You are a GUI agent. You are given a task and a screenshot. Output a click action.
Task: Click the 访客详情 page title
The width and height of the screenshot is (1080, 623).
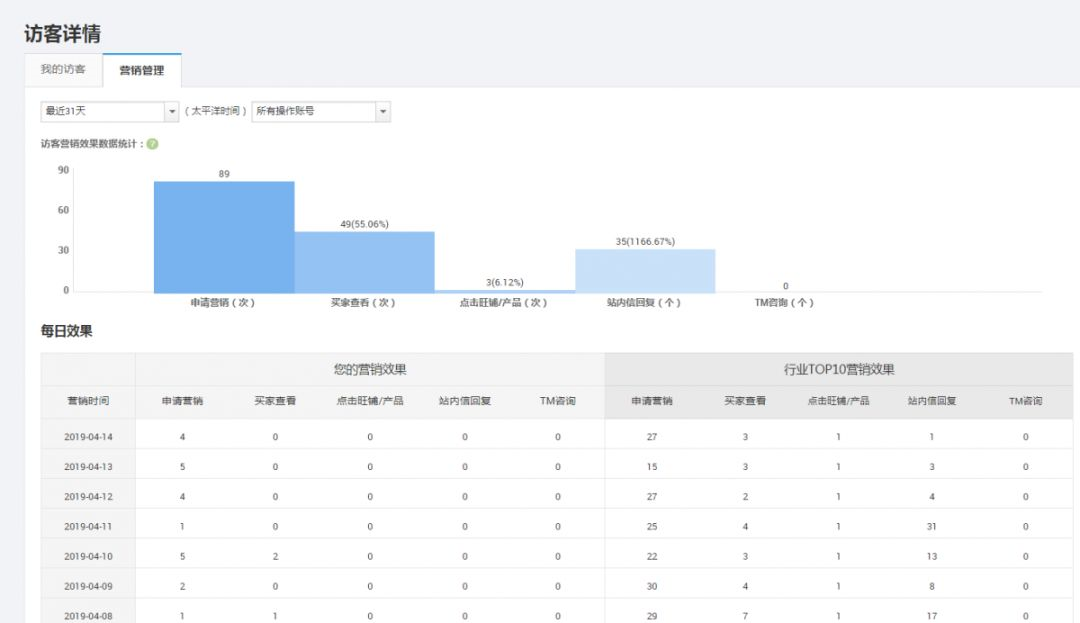[62, 34]
